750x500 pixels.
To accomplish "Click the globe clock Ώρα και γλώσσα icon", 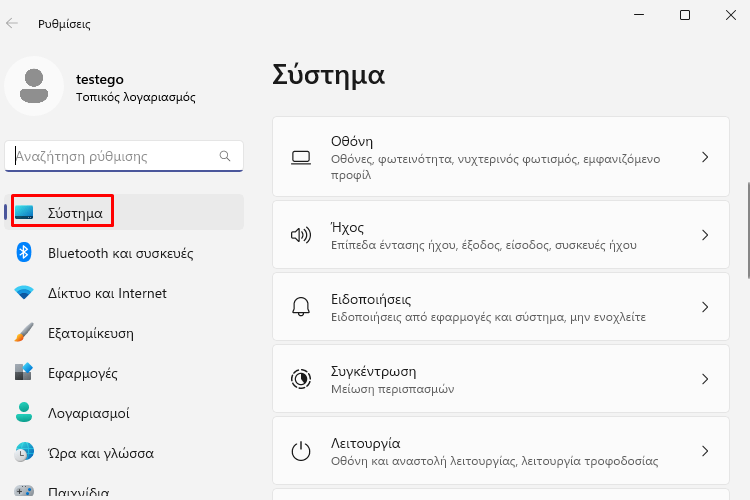I will coord(24,452).
